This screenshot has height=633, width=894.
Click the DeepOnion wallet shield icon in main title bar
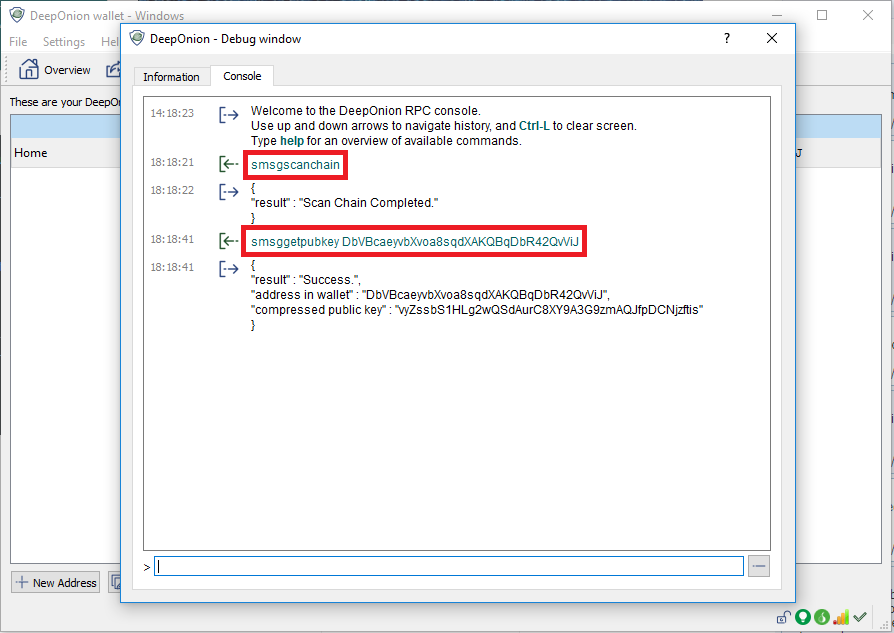click(x=17, y=15)
